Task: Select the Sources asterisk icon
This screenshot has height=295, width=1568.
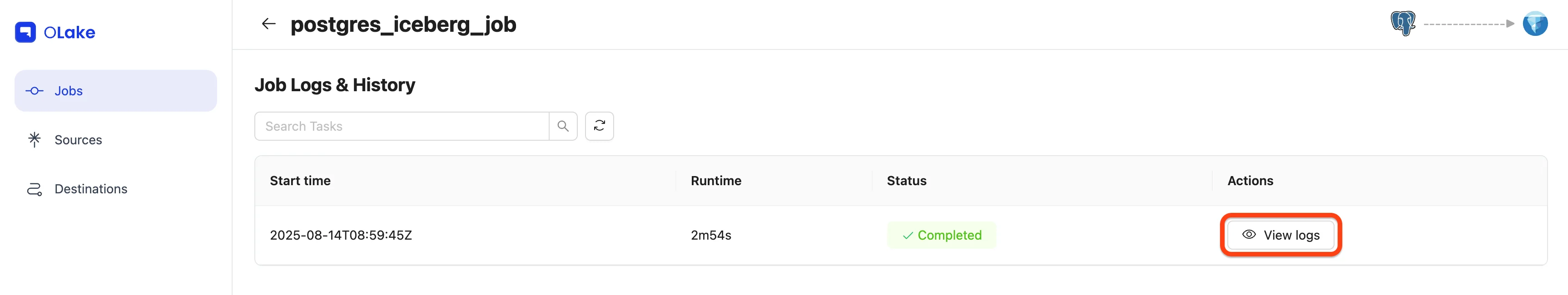Action: click(35, 140)
